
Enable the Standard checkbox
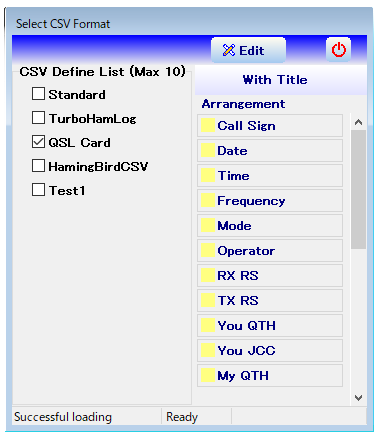point(38,94)
